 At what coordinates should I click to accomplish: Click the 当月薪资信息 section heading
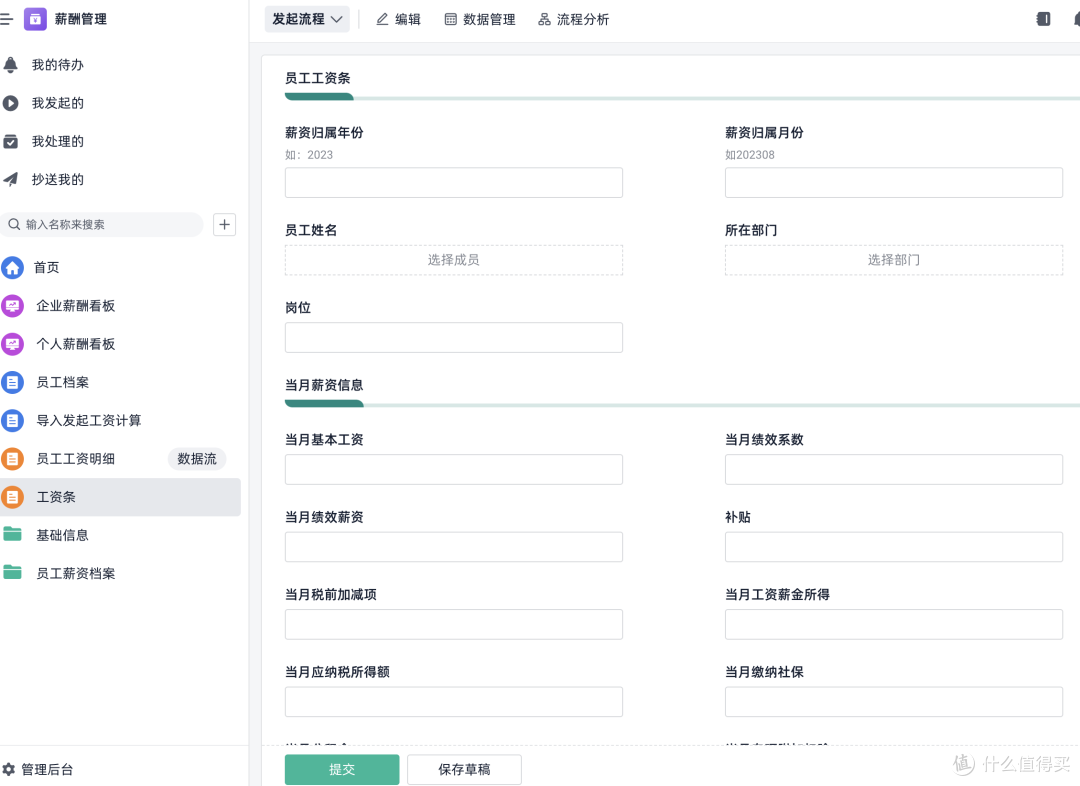tap(324, 385)
